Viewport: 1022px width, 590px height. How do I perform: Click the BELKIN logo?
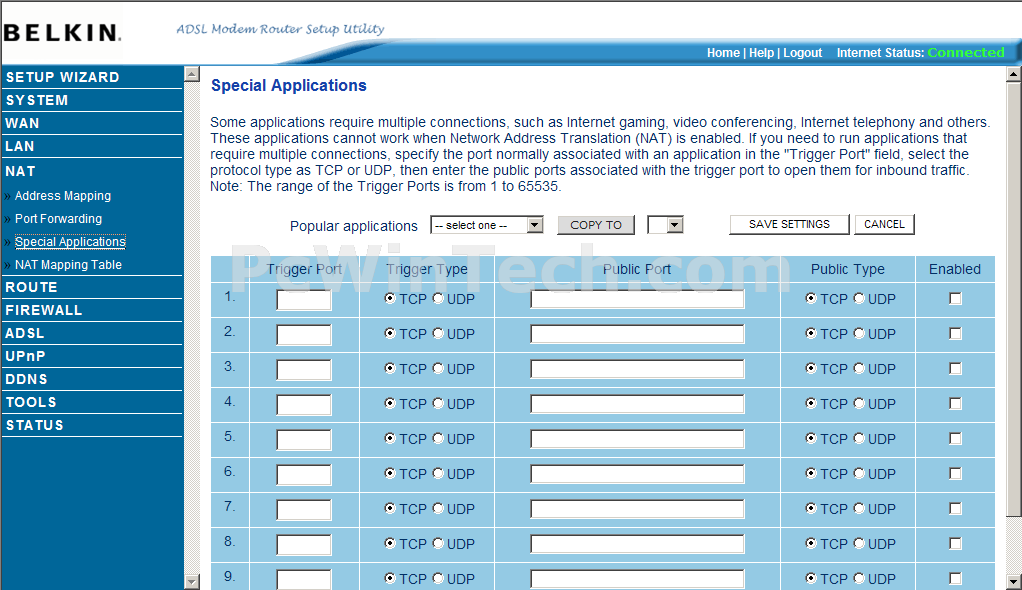(62, 33)
